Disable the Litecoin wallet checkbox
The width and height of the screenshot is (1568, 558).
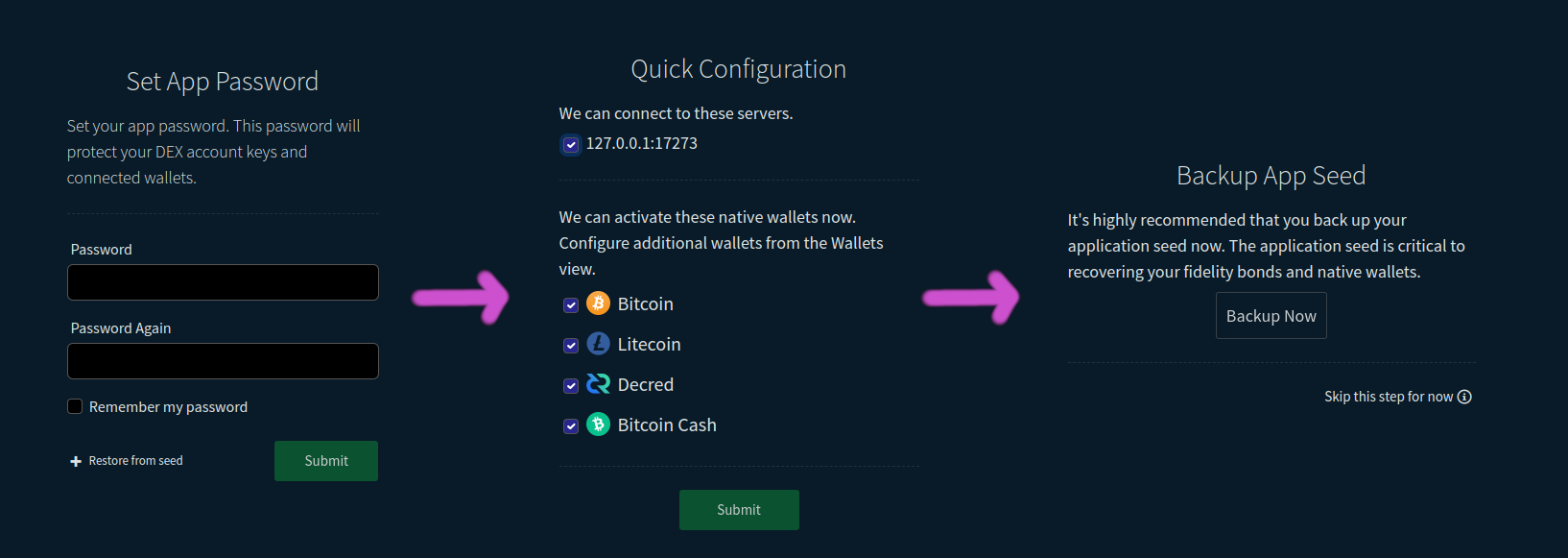pos(571,345)
